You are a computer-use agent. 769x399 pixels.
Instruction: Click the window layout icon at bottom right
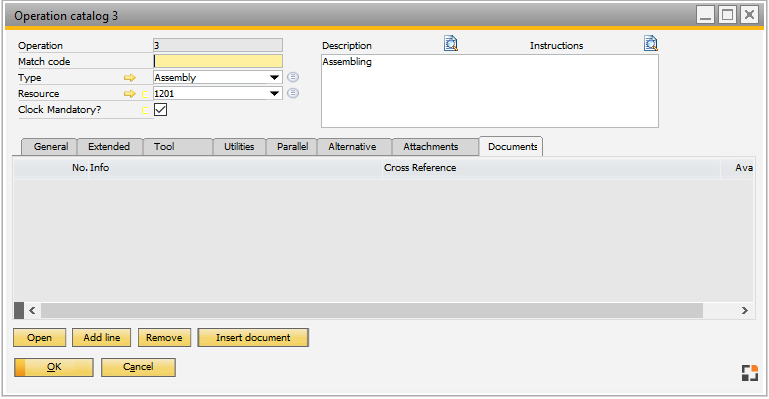coord(749,373)
